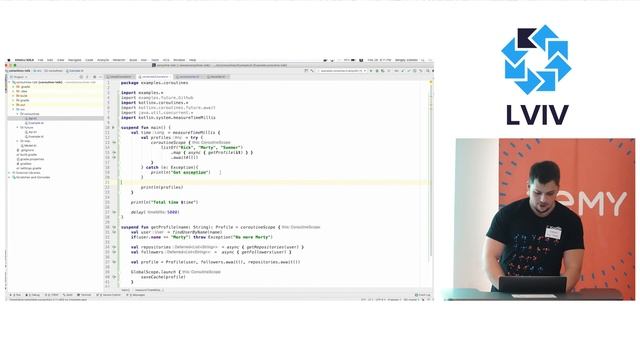Collapse the future package folder
The image size is (640, 360).
(18, 127)
